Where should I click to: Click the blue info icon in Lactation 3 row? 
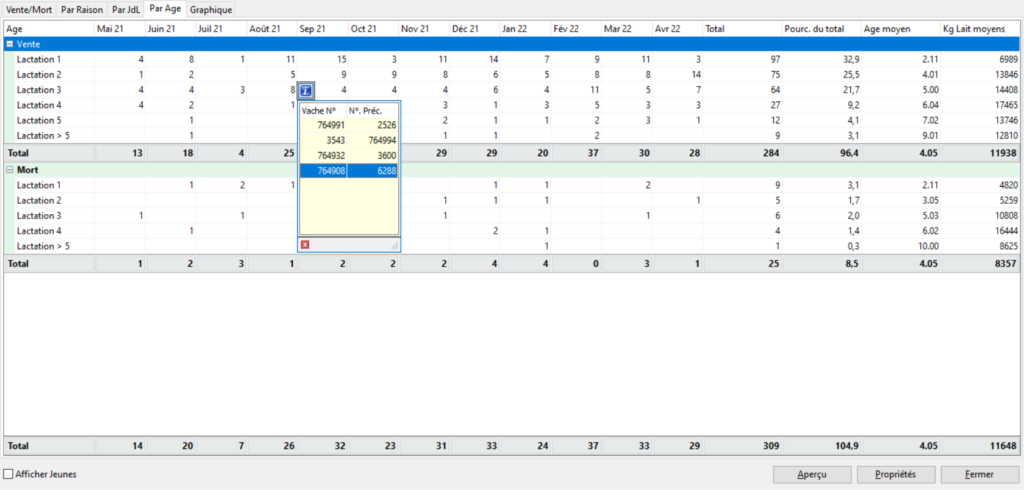point(307,90)
